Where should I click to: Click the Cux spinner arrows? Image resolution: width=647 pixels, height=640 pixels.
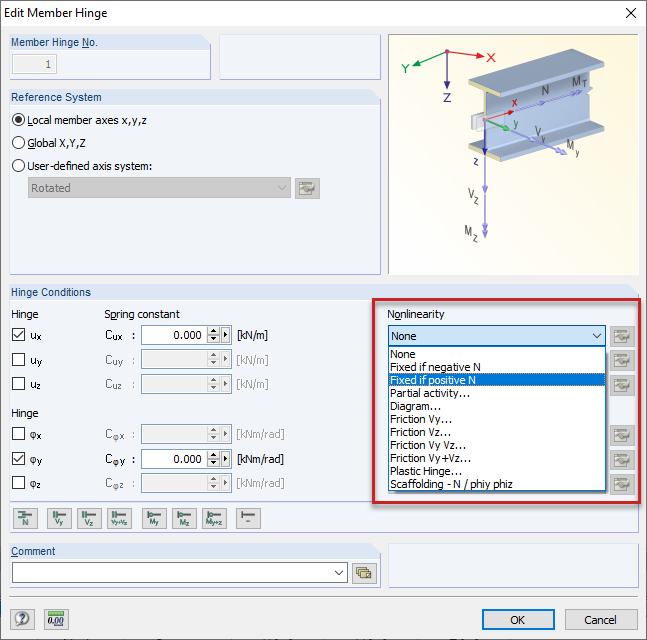point(213,335)
